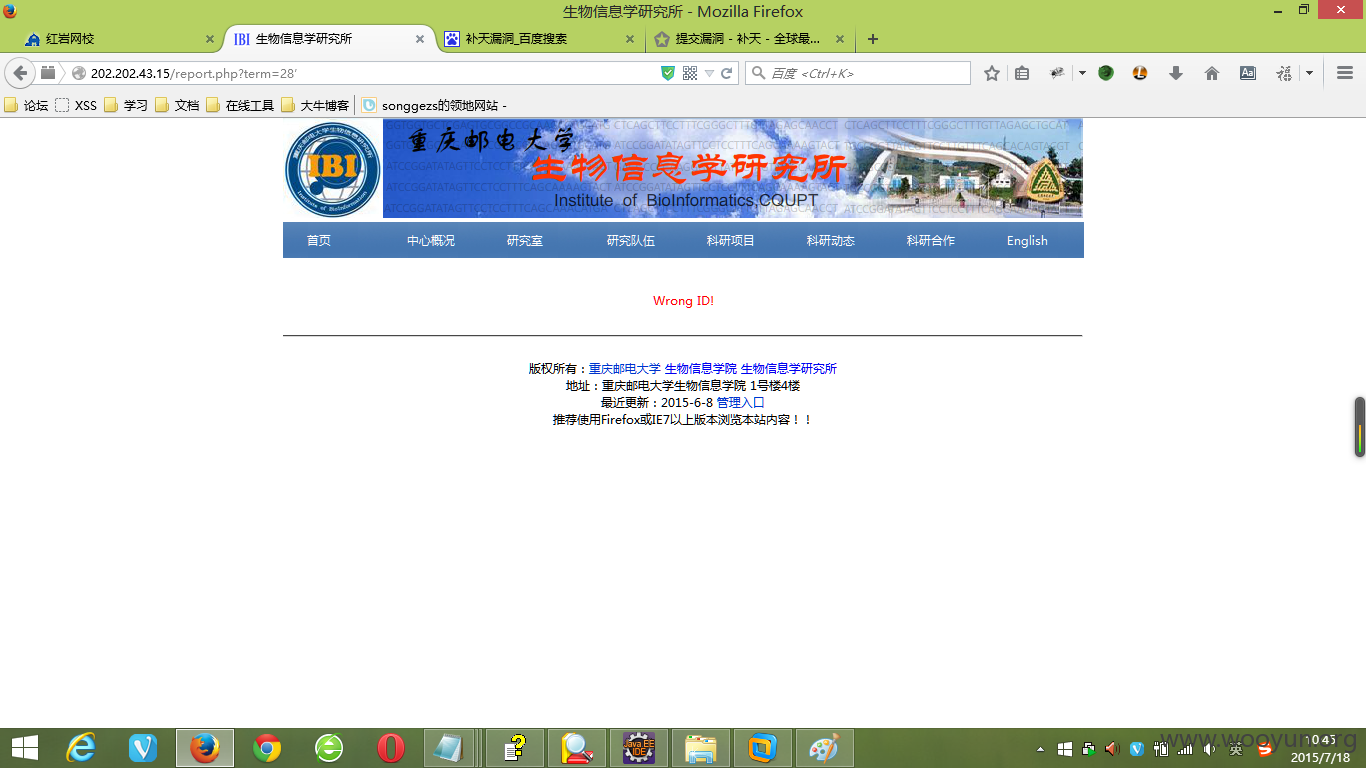Image resolution: width=1366 pixels, height=768 pixels.
Task: Bookmark this page with the star
Action: [992, 73]
